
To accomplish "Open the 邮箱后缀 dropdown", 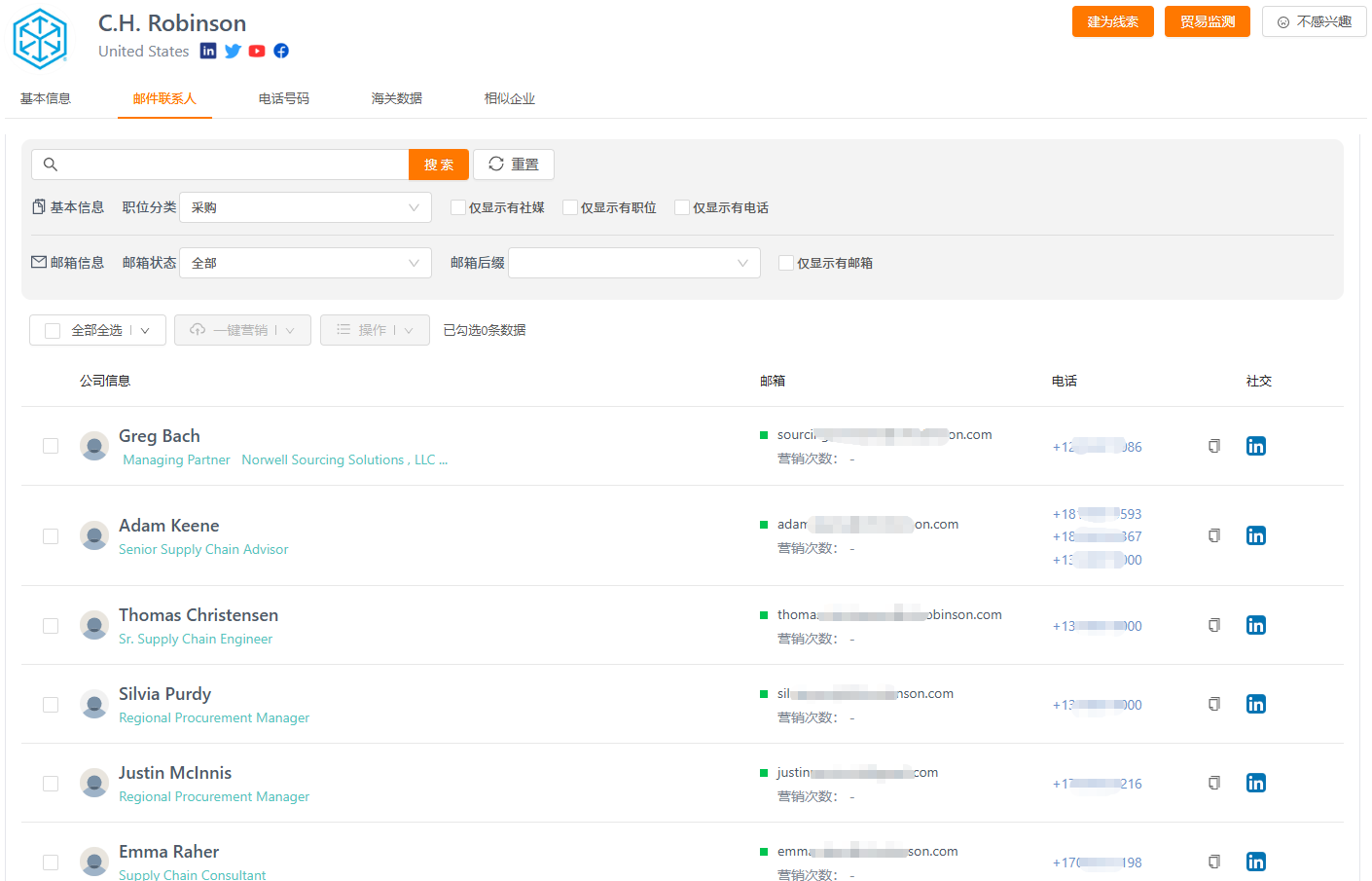I will 634,263.
